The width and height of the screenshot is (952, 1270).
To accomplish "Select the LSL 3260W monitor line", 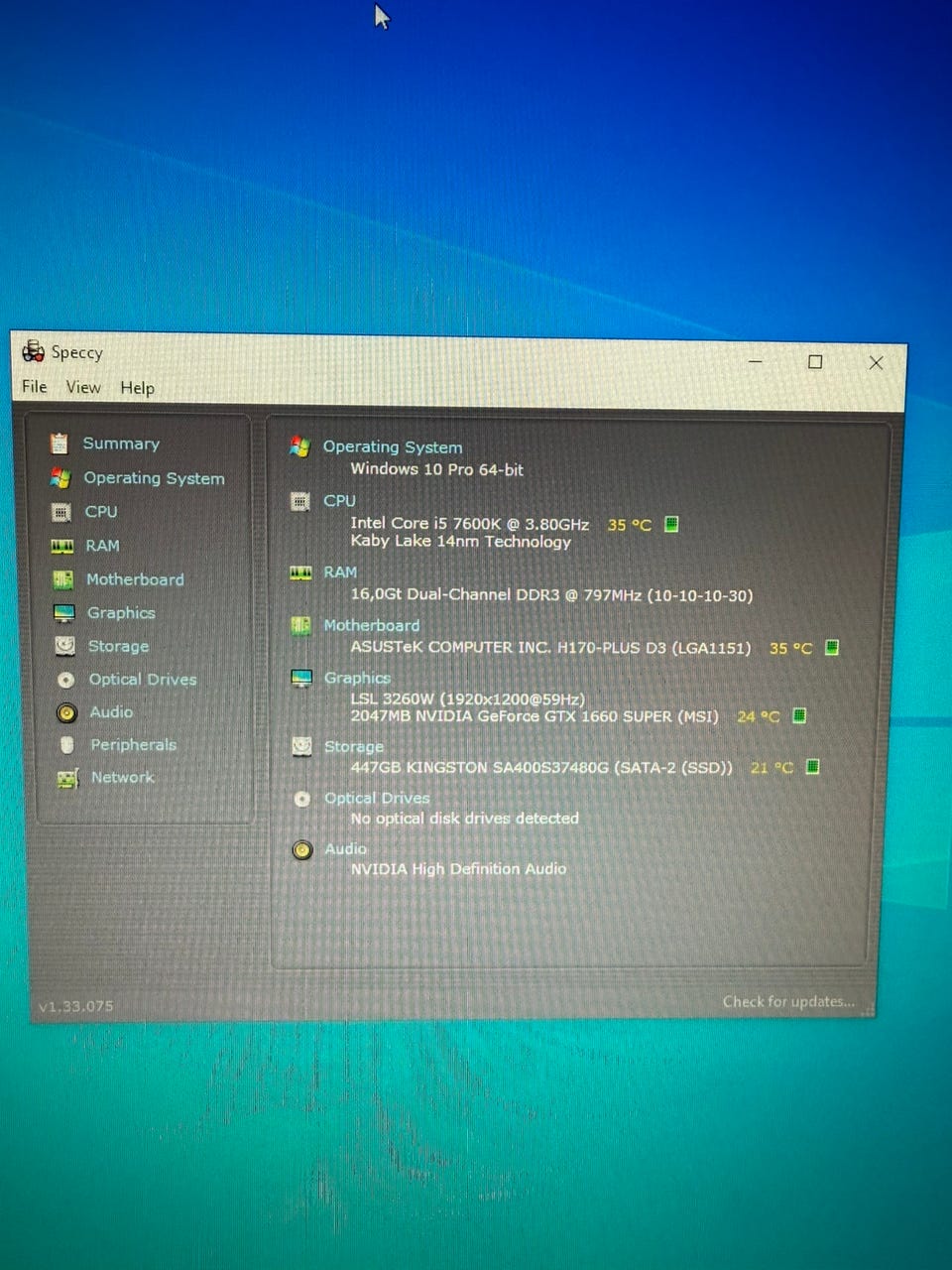I will click(x=467, y=699).
